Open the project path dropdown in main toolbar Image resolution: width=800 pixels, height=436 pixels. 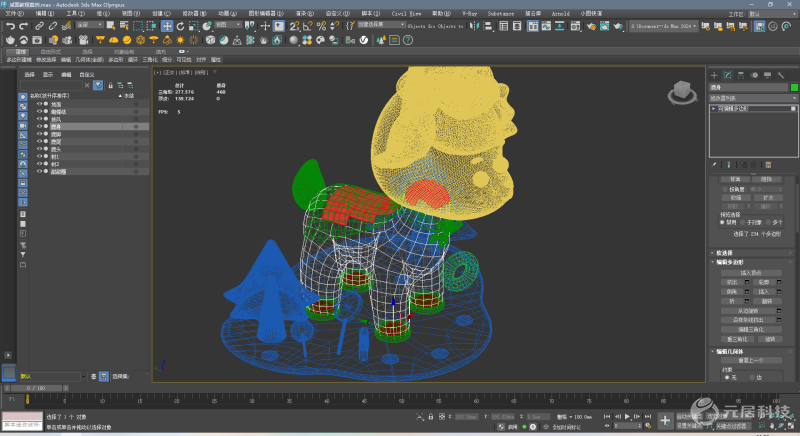pyautogui.click(x=663, y=26)
